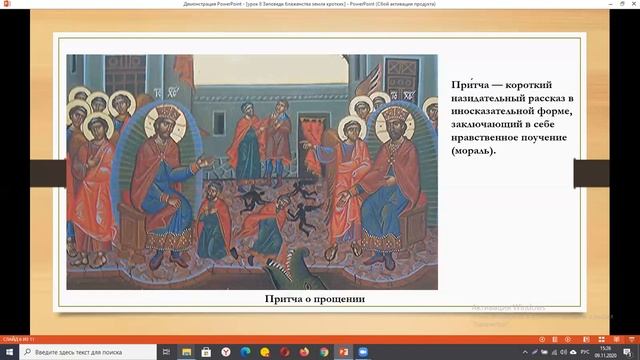Image resolution: width=640 pixels, height=360 pixels.
Task: Open Task View on the taskbar
Action: tap(166, 352)
